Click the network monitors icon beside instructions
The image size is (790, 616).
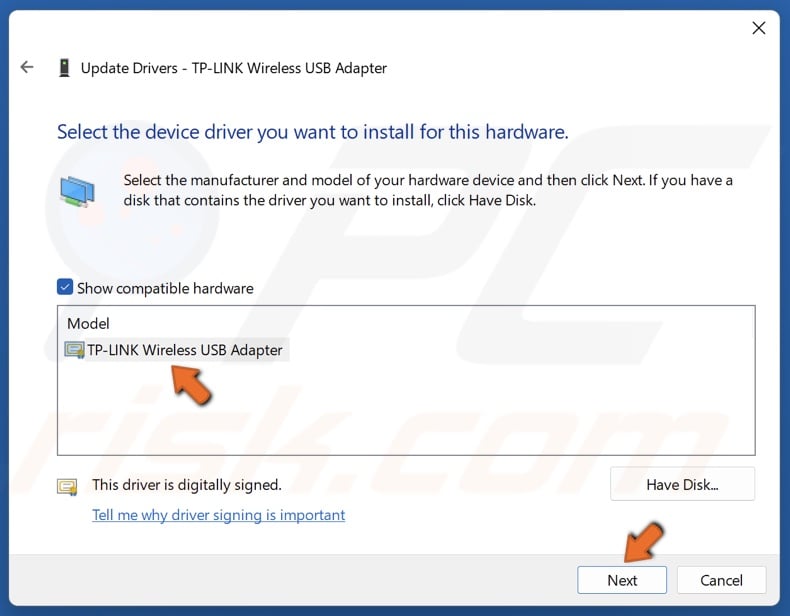click(77, 191)
